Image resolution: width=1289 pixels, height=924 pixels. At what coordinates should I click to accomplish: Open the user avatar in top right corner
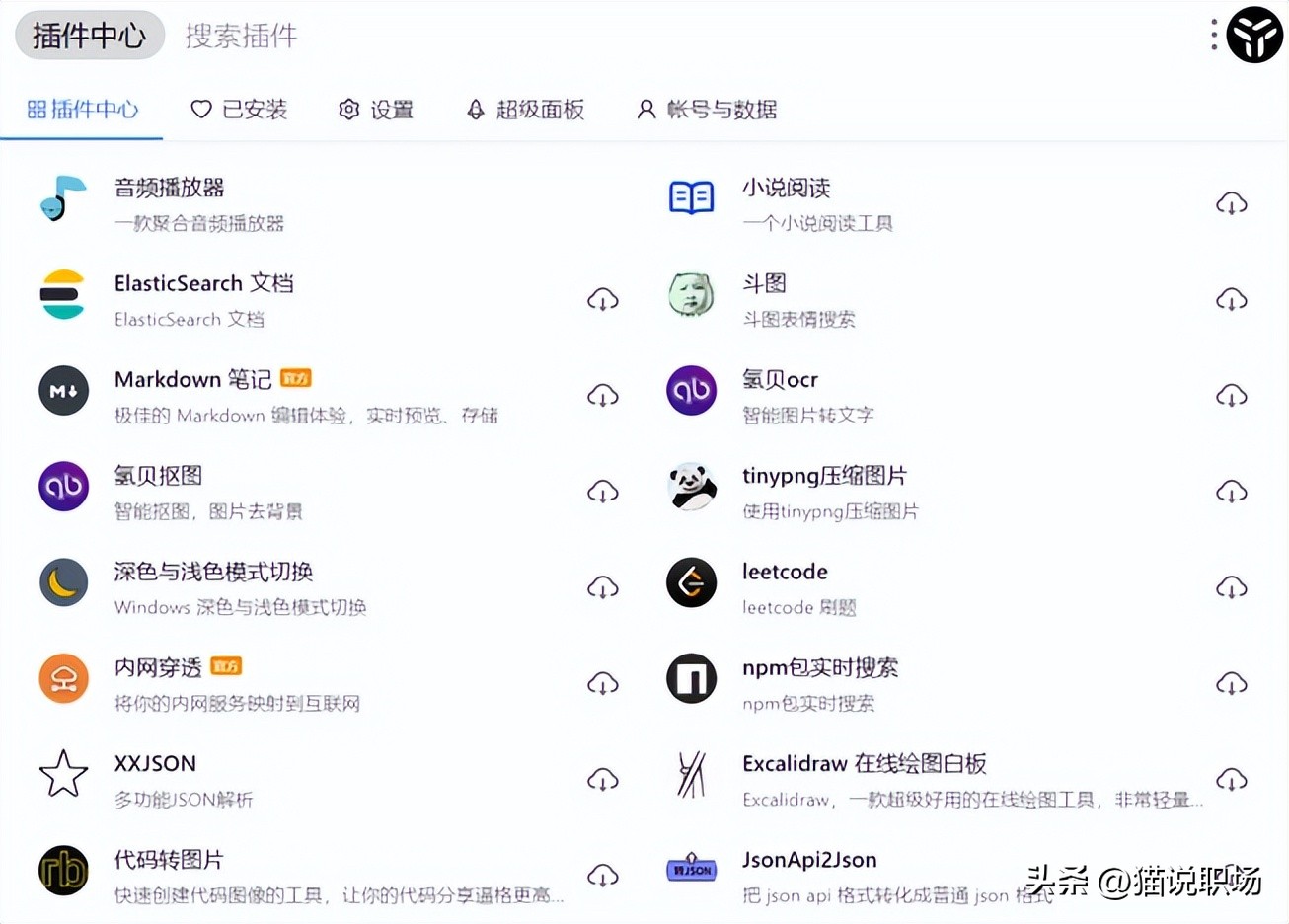(1254, 35)
